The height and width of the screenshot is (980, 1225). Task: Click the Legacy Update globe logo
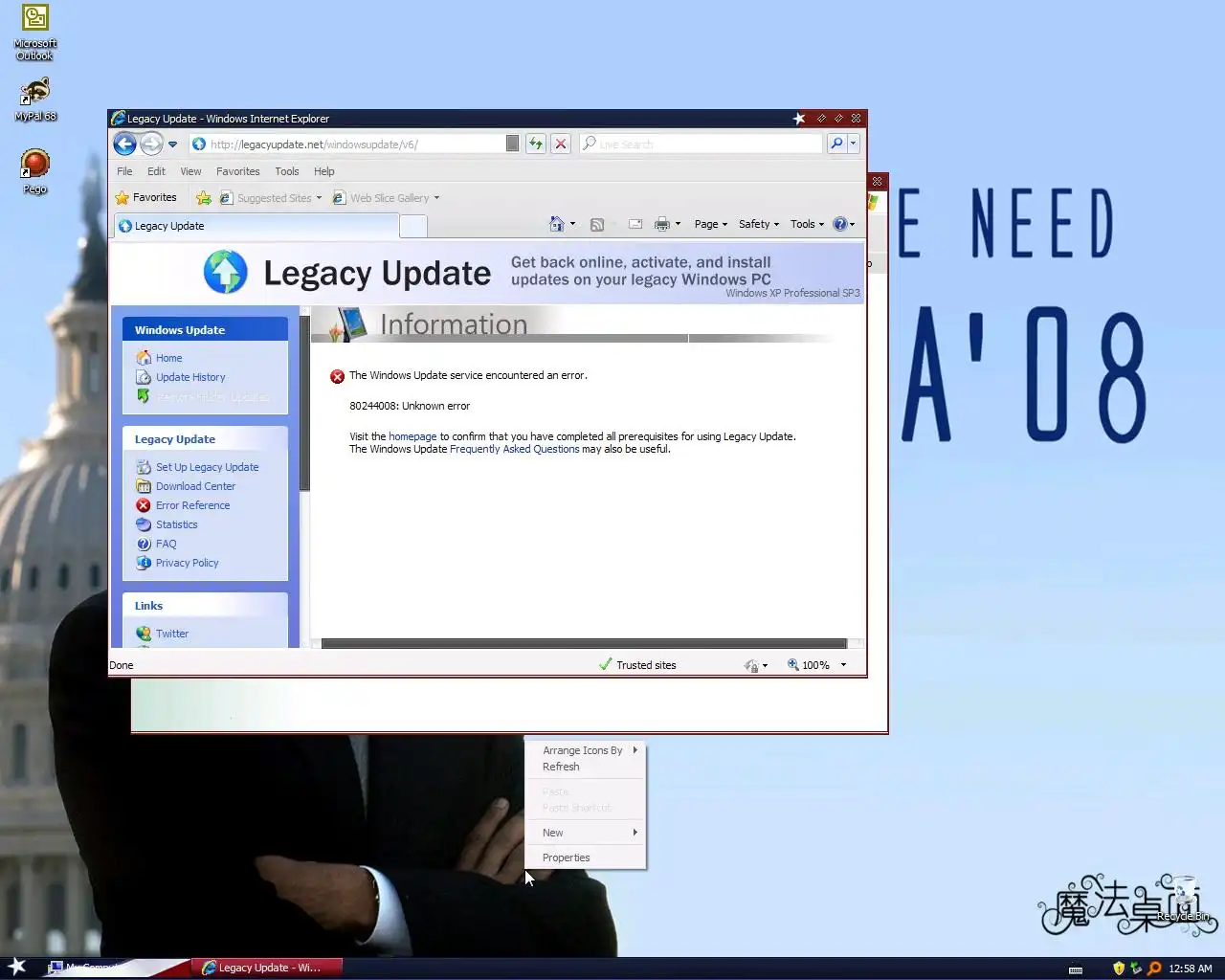(225, 272)
